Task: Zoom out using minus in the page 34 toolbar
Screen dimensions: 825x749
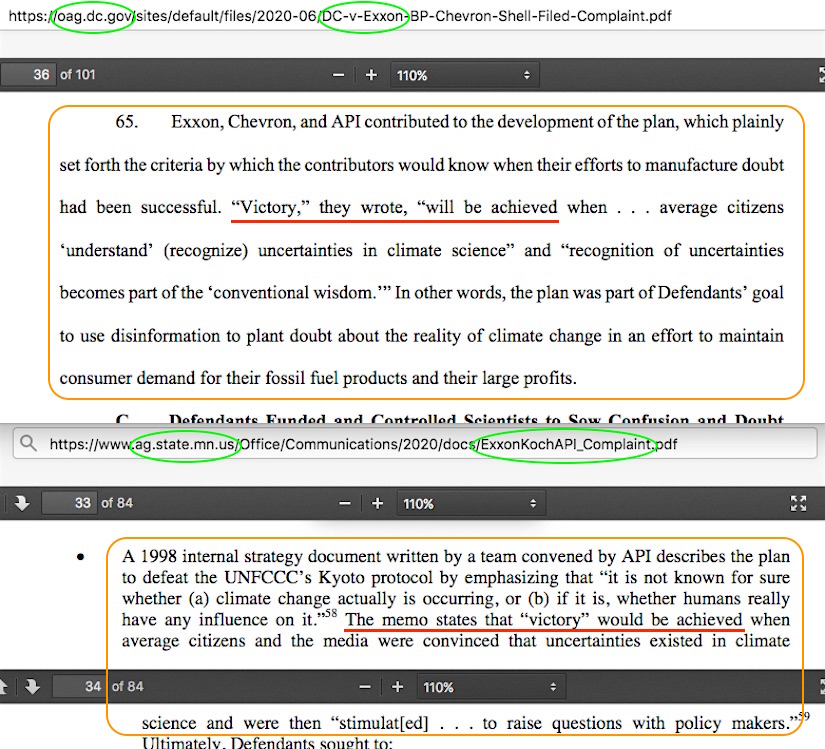Action: coord(366,687)
